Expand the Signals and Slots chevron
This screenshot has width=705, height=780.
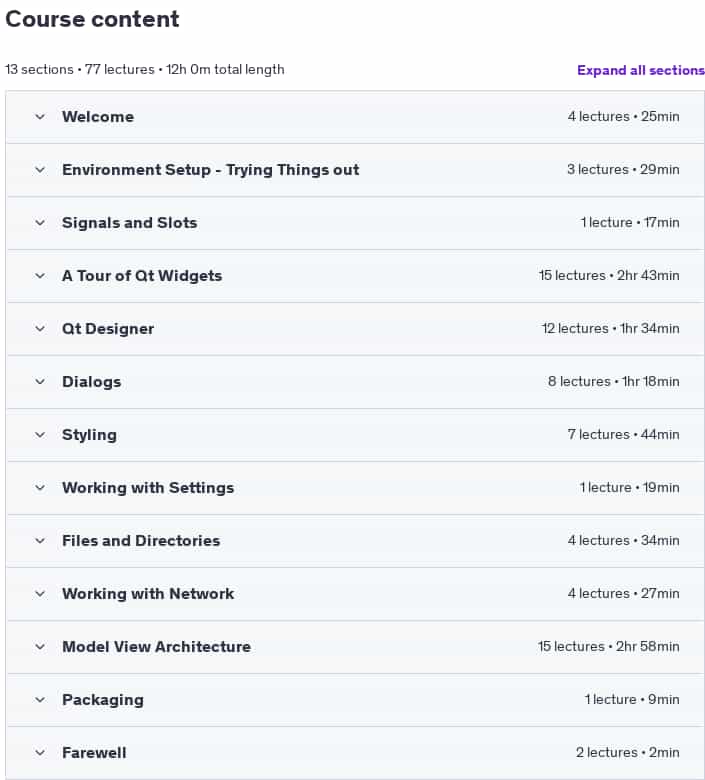pos(40,223)
